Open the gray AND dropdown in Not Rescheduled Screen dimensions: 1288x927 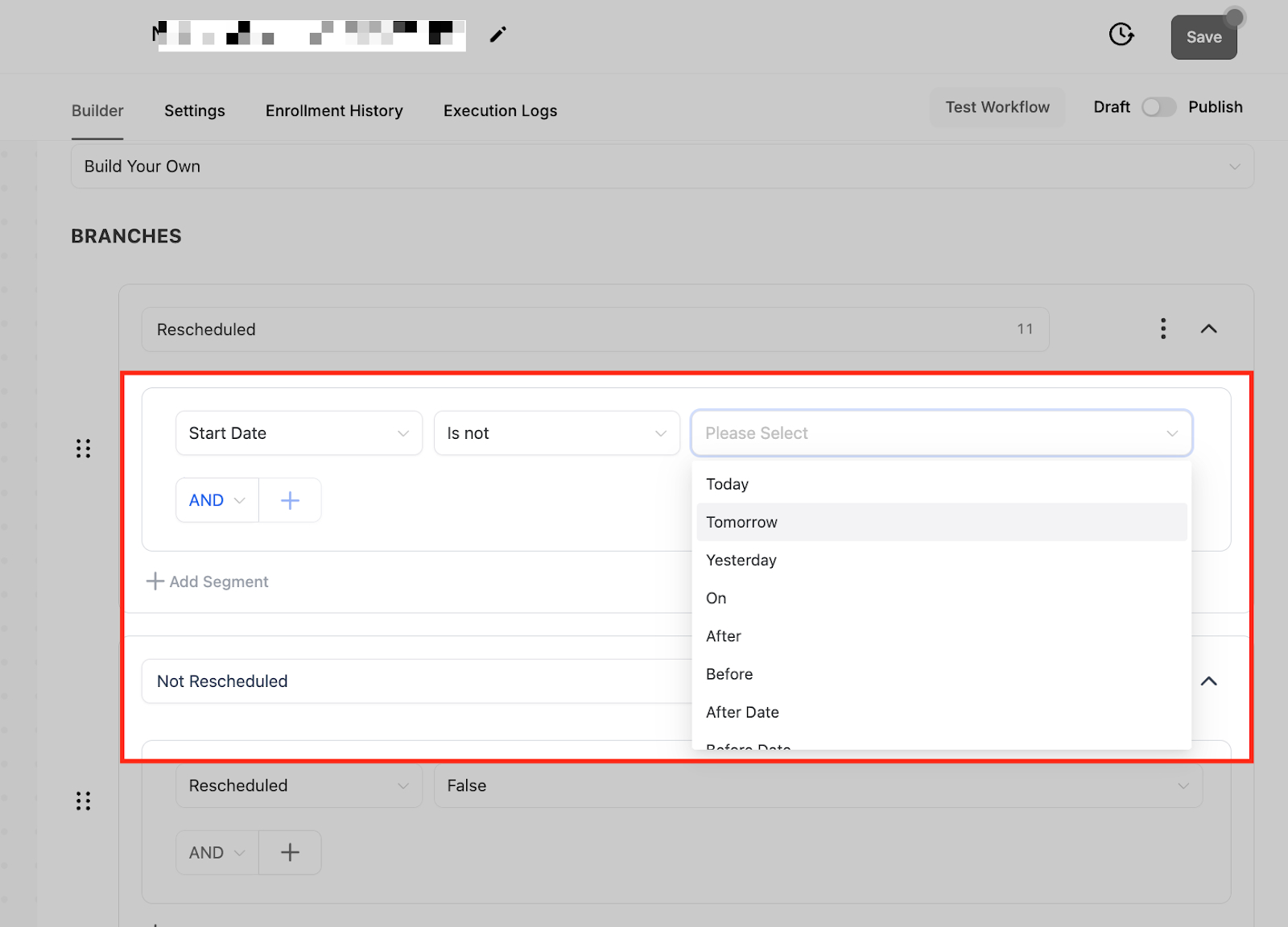pyautogui.click(x=217, y=852)
